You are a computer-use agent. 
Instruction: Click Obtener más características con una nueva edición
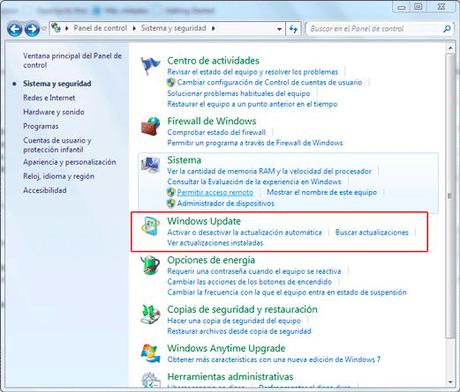274,360
